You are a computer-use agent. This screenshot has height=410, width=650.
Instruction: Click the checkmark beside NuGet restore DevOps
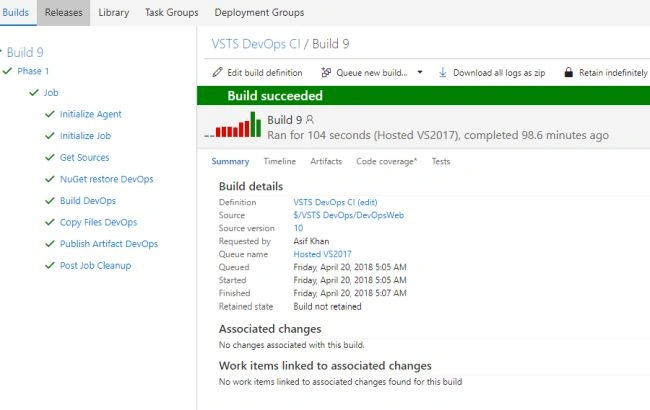[x=50, y=179]
